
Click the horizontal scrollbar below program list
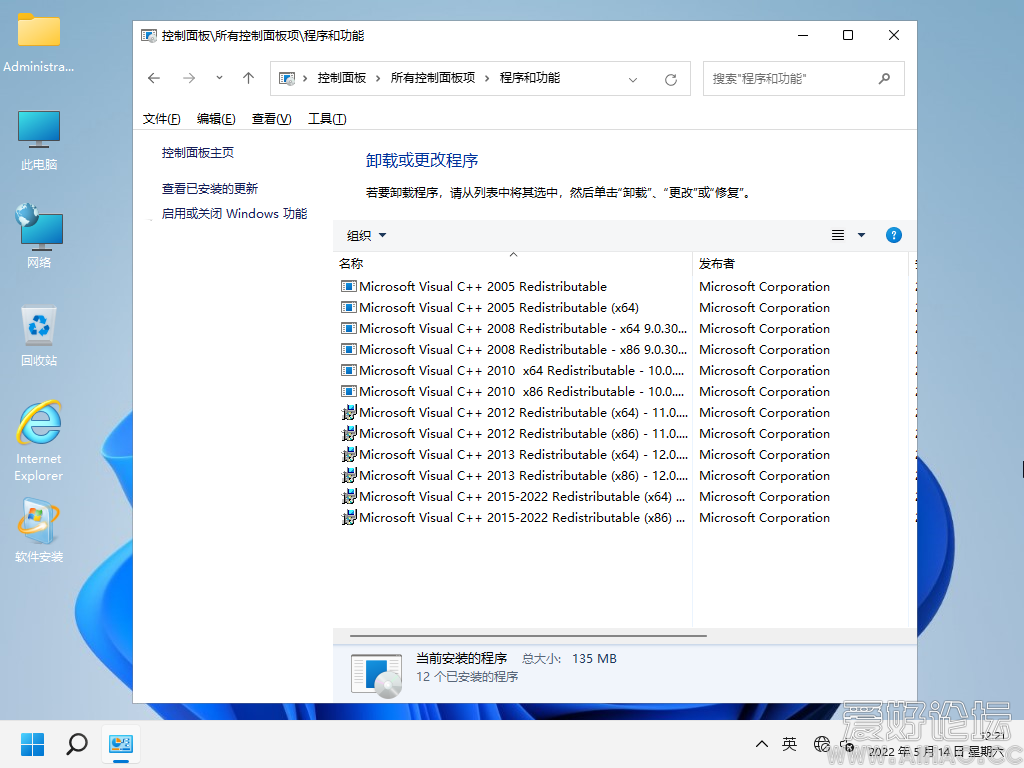pos(528,635)
